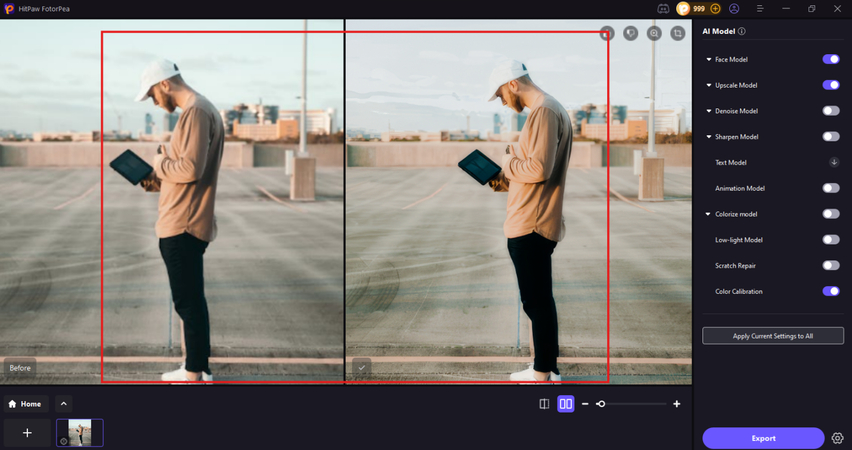852x450 pixels.
Task: Expand the Colorize model options
Action: click(709, 214)
